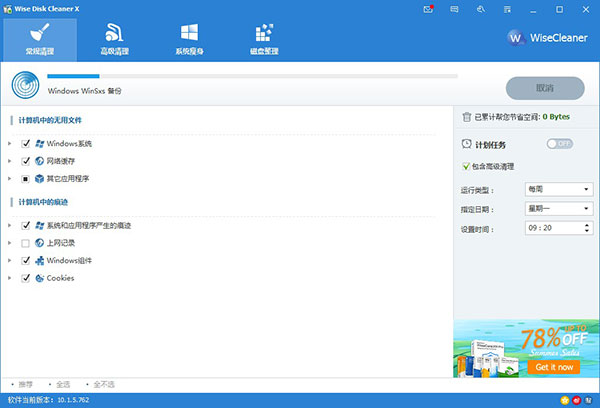Click the Cookies item icon

point(39,278)
